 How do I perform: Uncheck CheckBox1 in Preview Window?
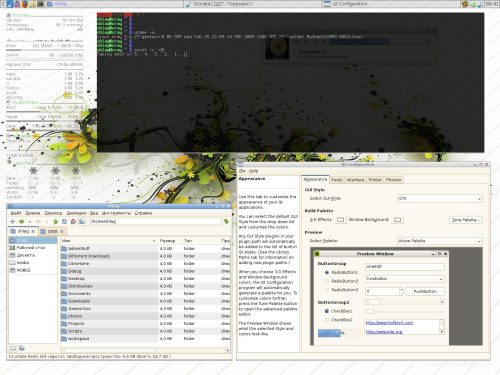click(327, 311)
